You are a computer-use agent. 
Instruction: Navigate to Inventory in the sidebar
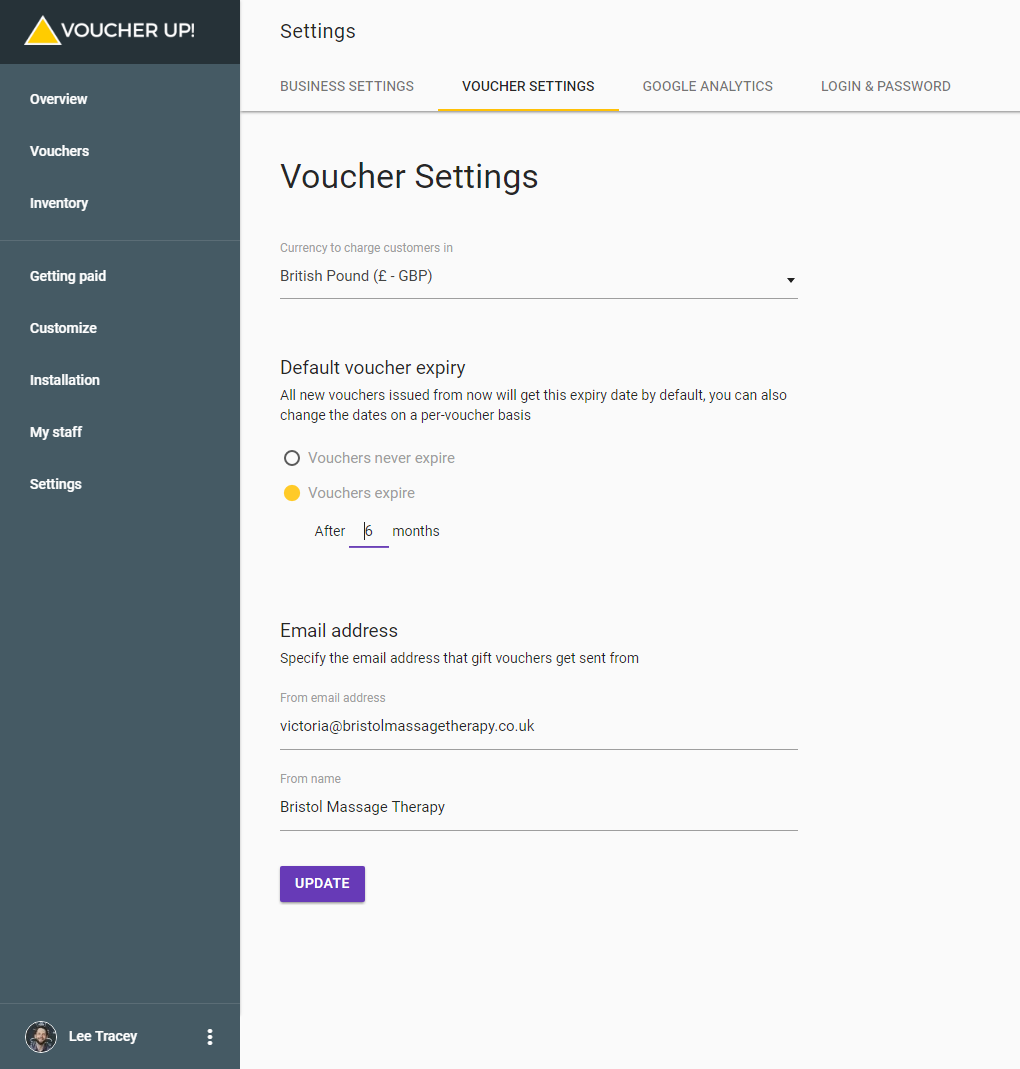click(58, 203)
